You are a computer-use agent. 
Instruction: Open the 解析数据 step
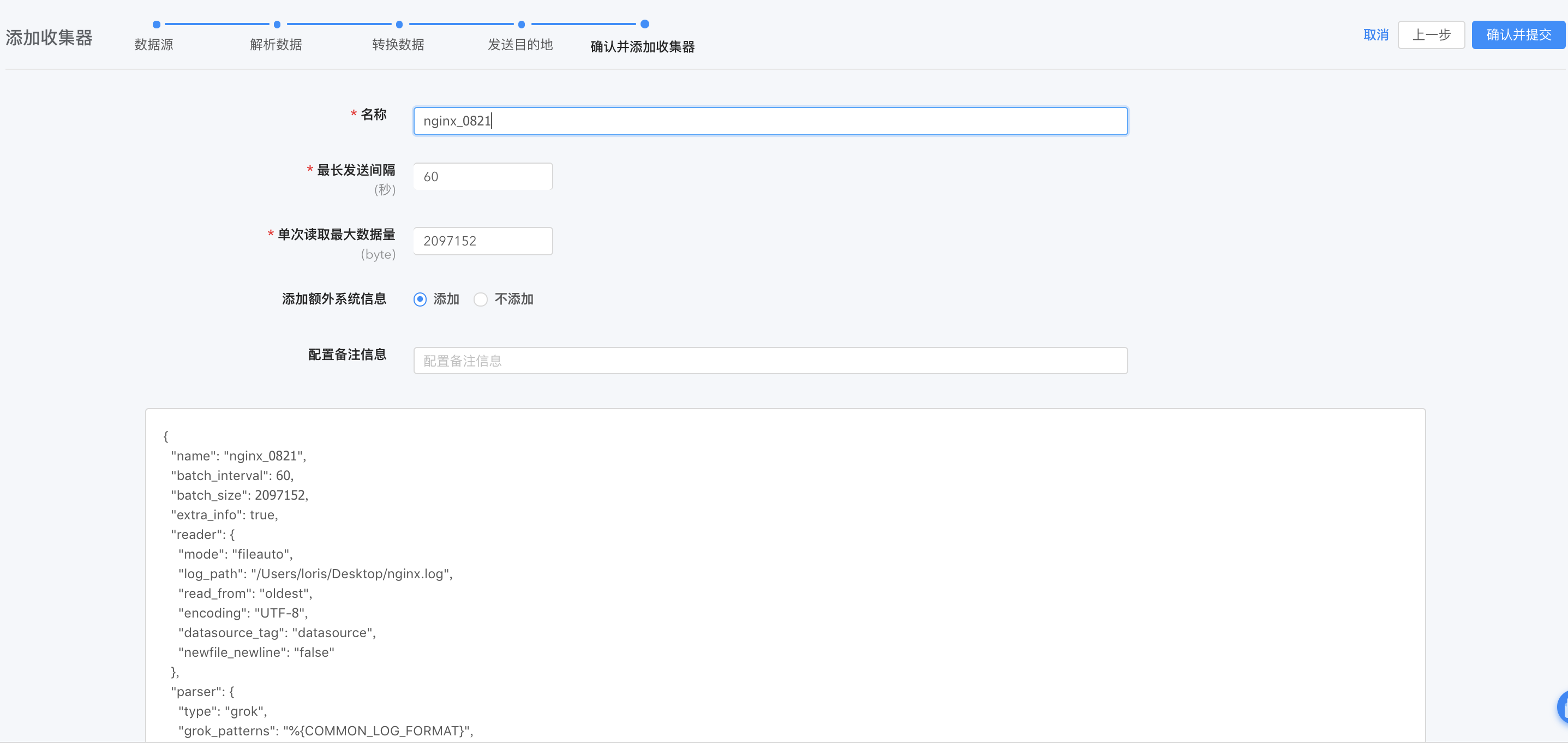click(x=276, y=44)
